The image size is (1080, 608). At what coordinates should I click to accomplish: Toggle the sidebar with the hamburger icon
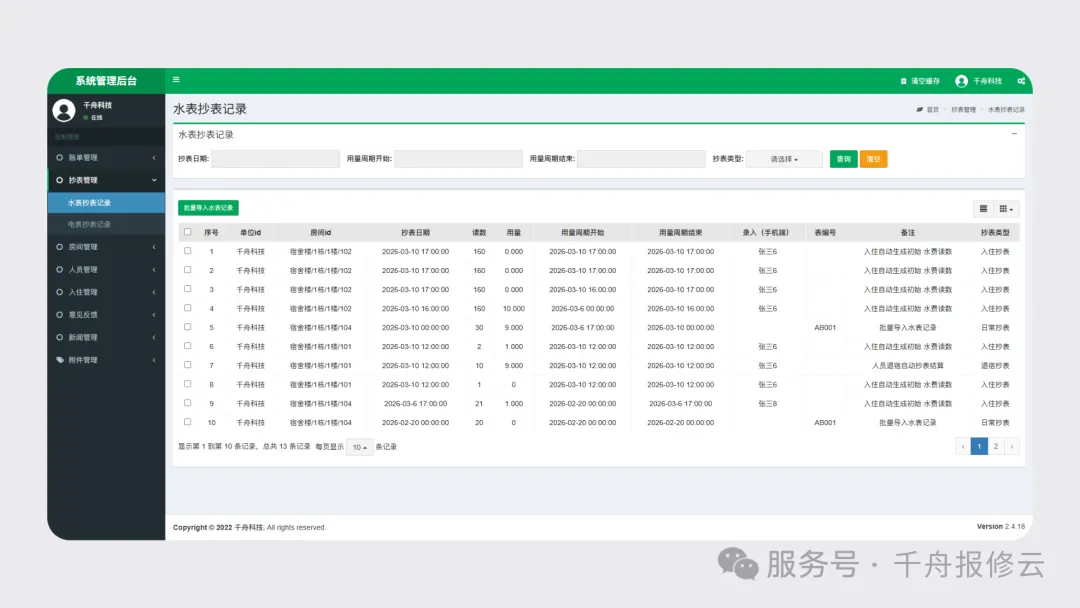click(x=177, y=80)
